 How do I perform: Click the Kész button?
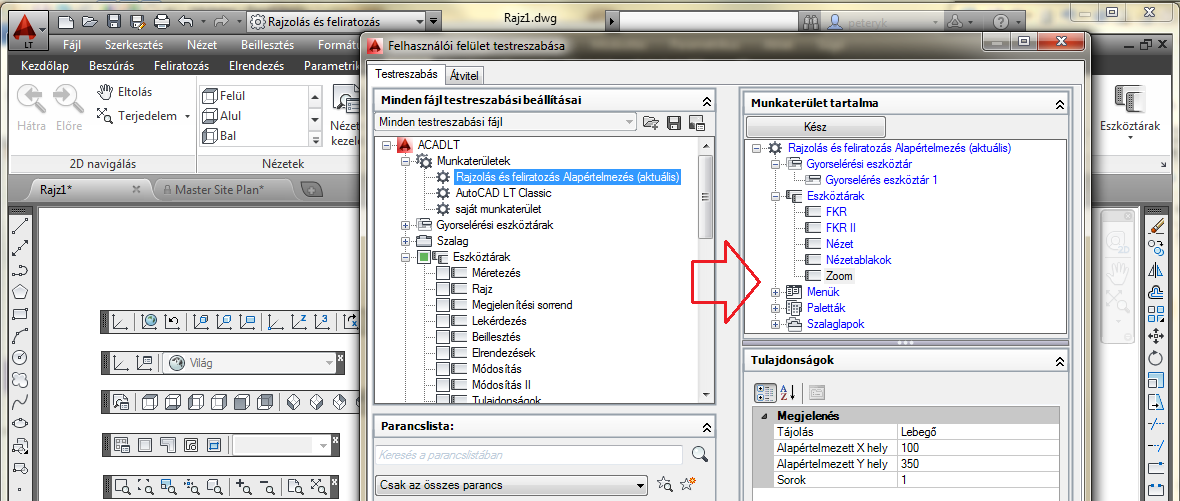point(815,127)
